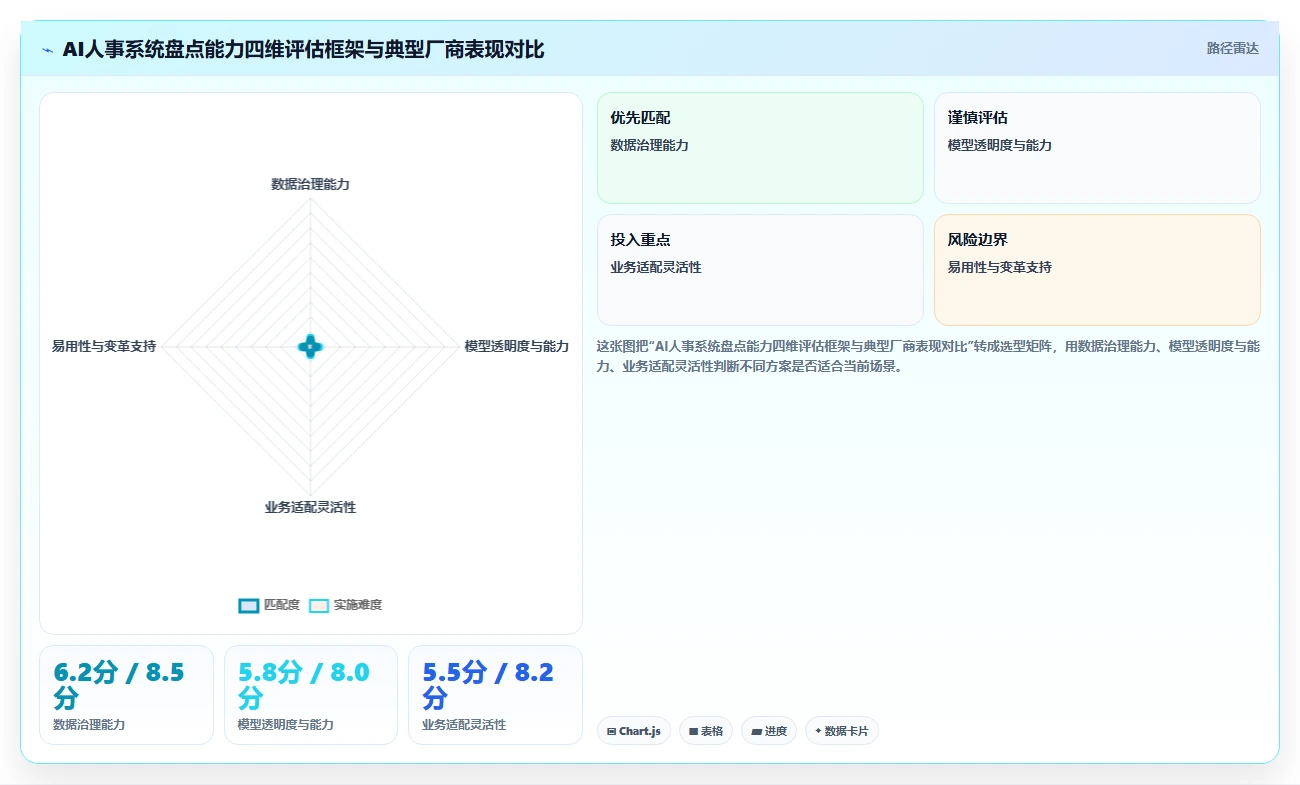The image size is (1300, 785).
Task: Click the 匹配度 legend label
Action: [282, 605]
